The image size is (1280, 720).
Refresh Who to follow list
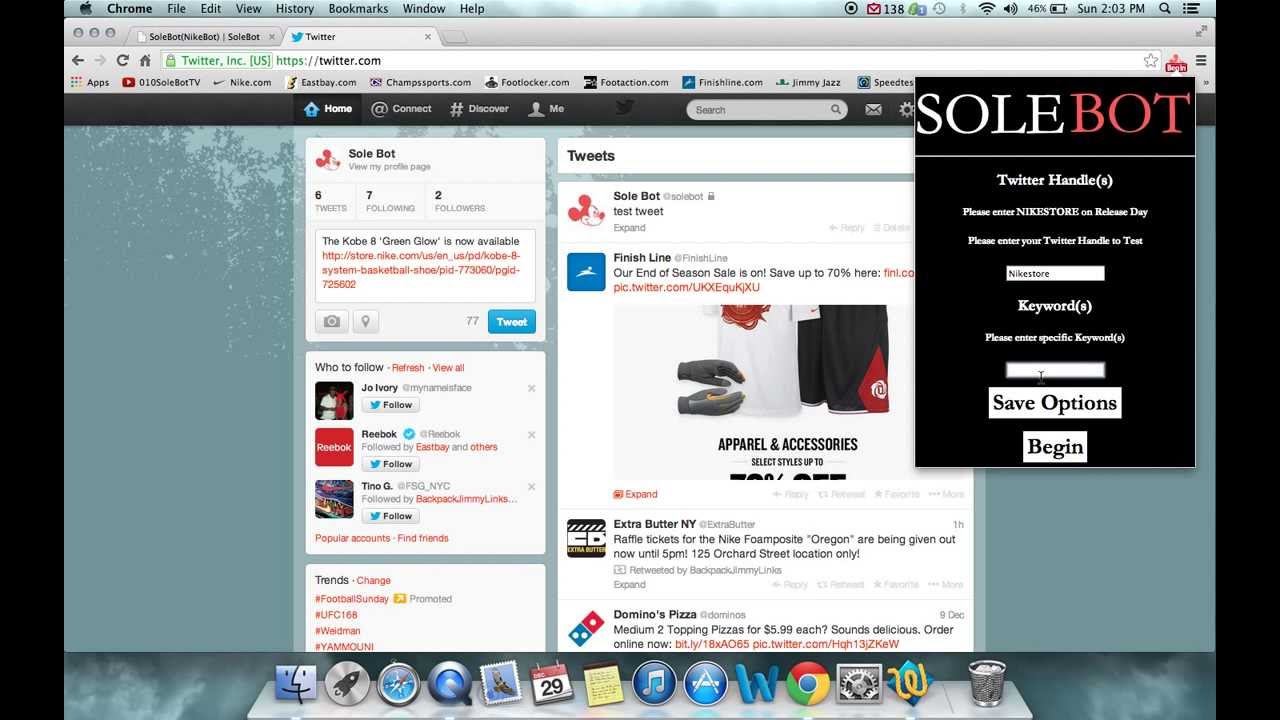coord(408,368)
